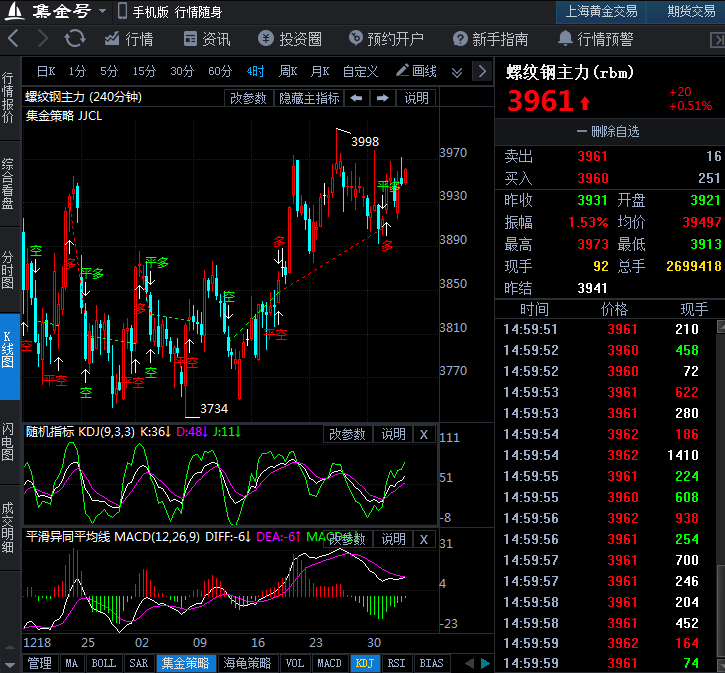Viewport: 725px width, 673px height.
Task: Open 说明 in MACD panel
Action: 393,539
